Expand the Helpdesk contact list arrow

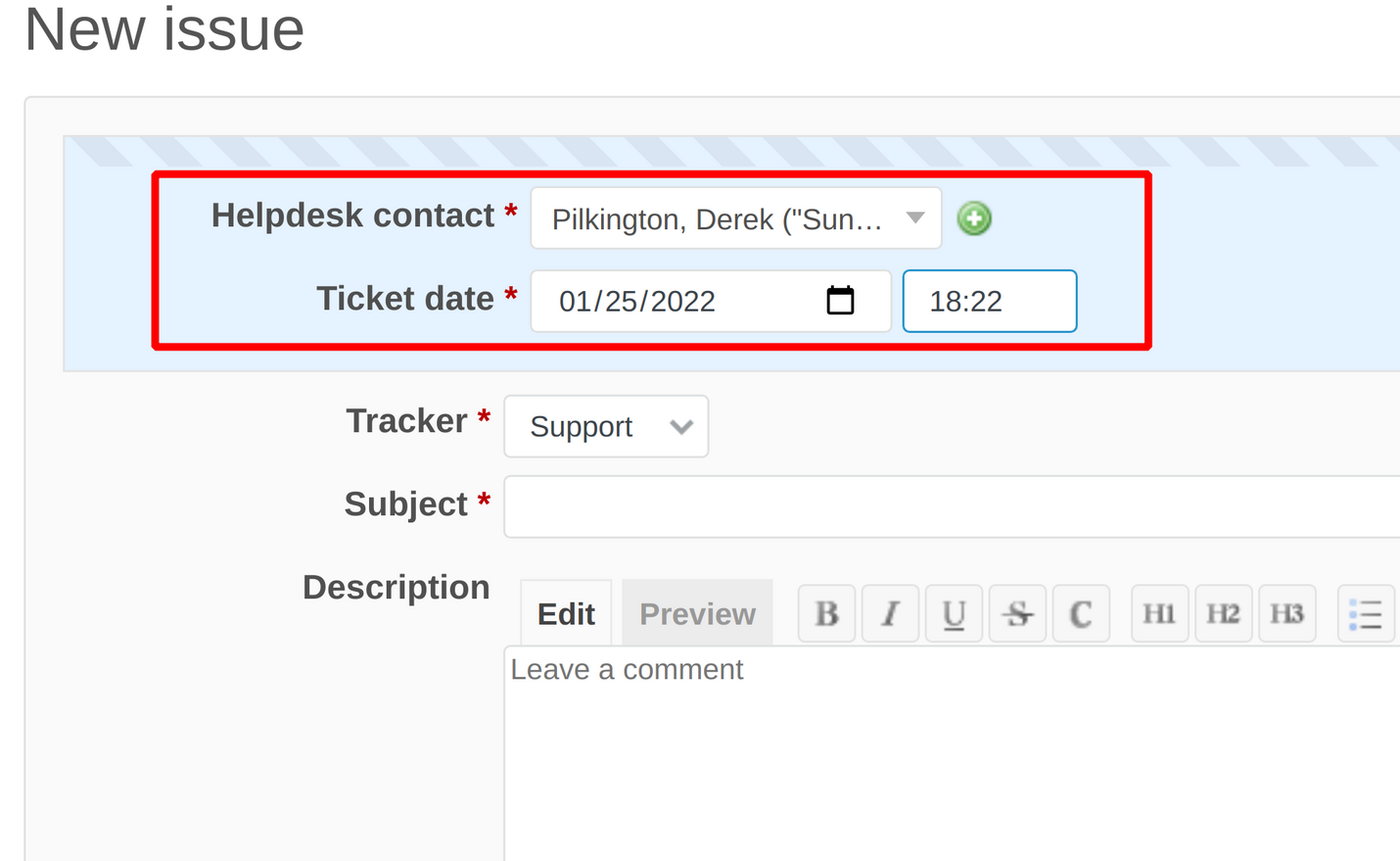pyautogui.click(x=912, y=218)
